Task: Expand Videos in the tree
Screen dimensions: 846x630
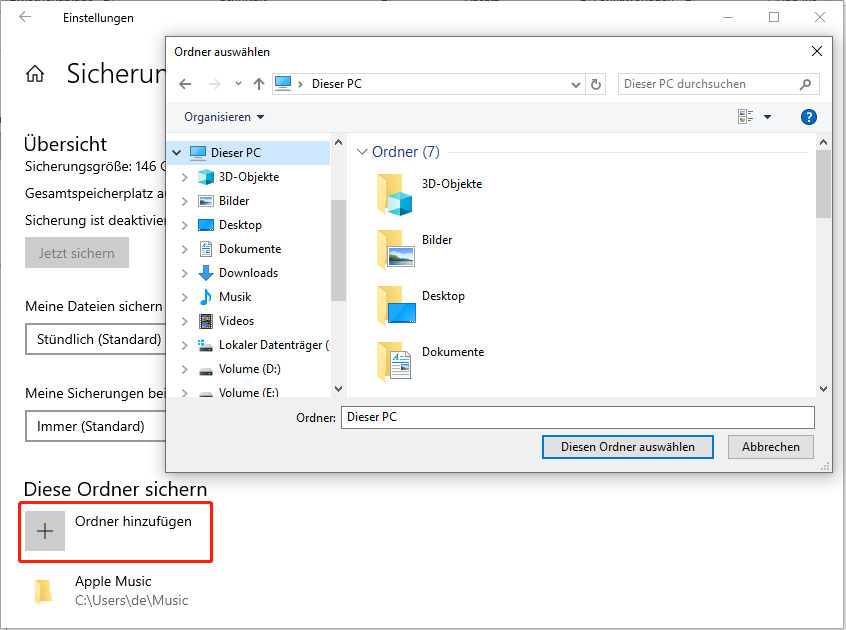Action: (185, 321)
